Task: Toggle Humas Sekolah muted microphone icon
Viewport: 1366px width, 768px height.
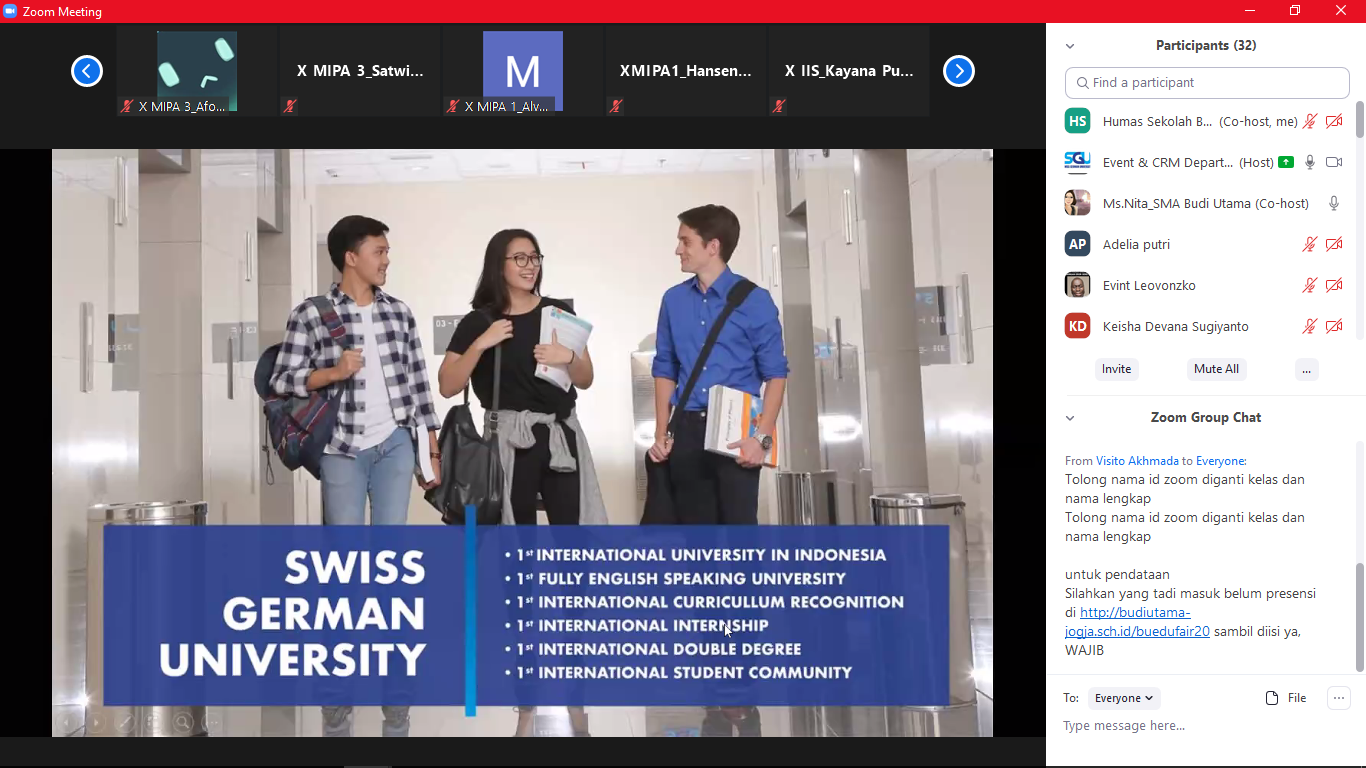Action: click(1309, 121)
